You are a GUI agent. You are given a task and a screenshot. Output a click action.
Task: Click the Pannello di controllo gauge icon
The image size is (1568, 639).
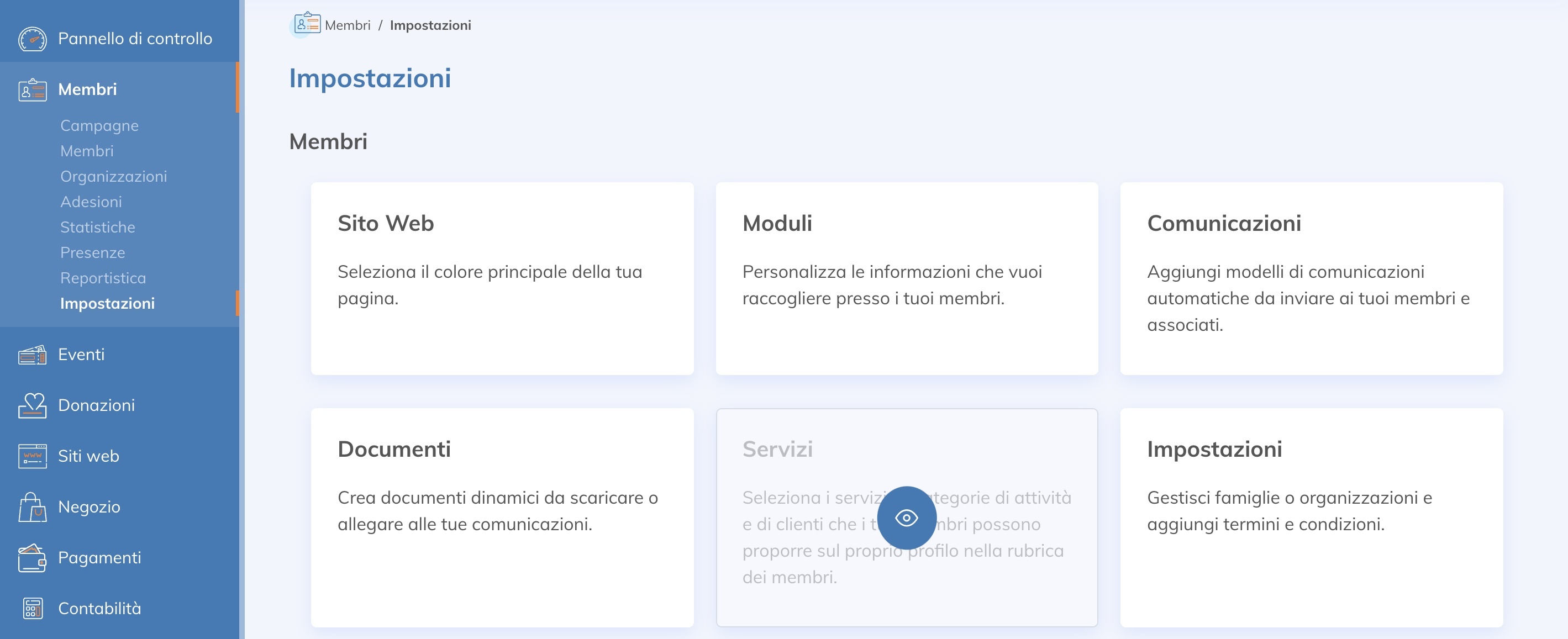(x=32, y=39)
